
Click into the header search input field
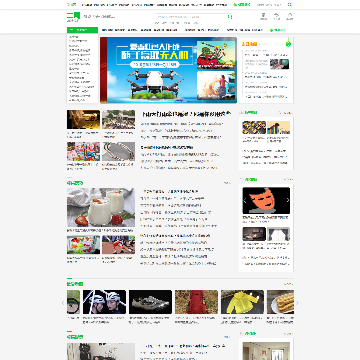[191, 16]
